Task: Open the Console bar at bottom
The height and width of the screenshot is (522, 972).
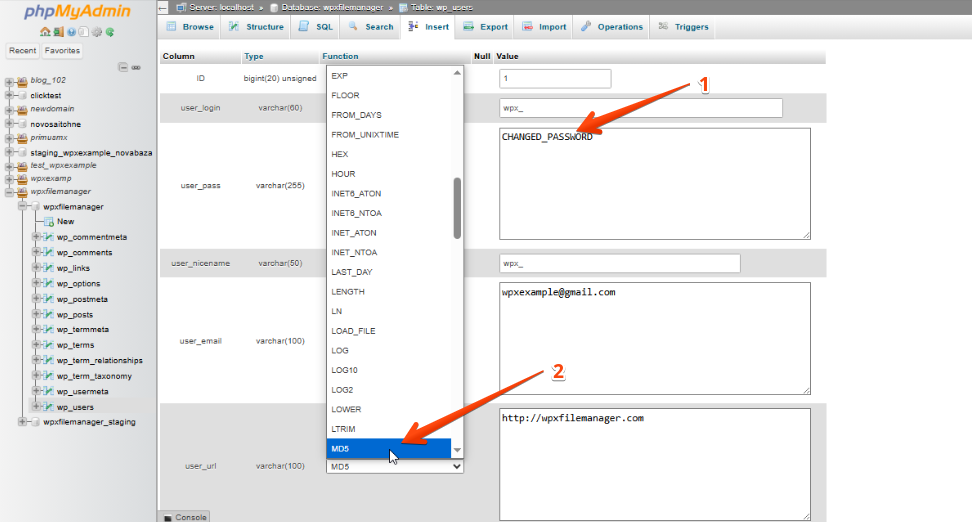Action: coord(185,517)
